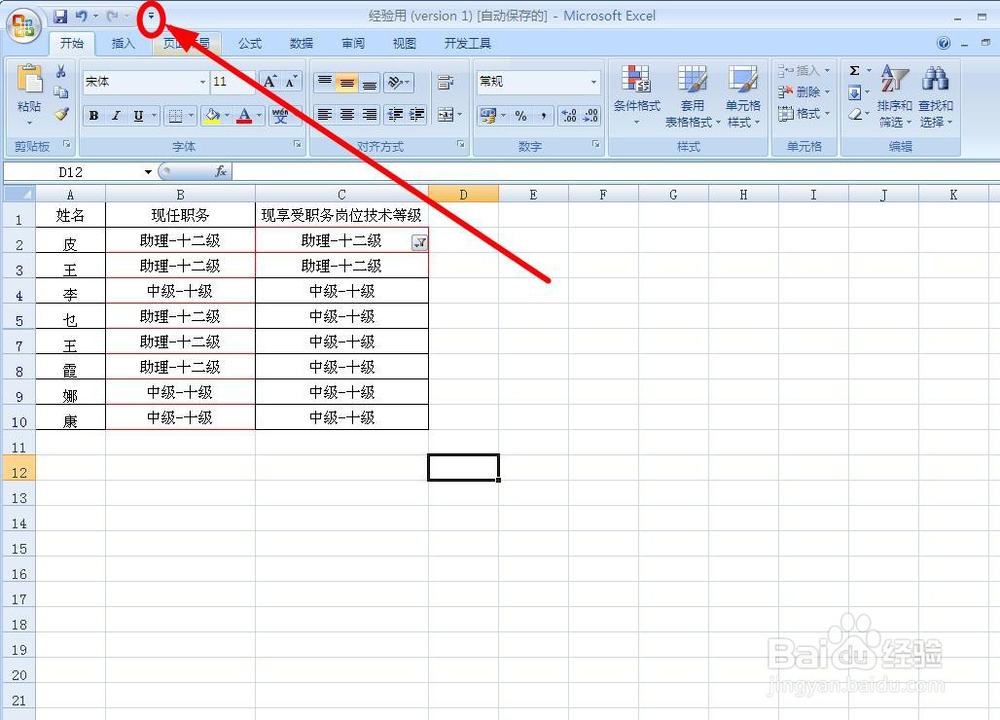
Task: Open the filter dropdown on cell C2
Action: pos(420,242)
